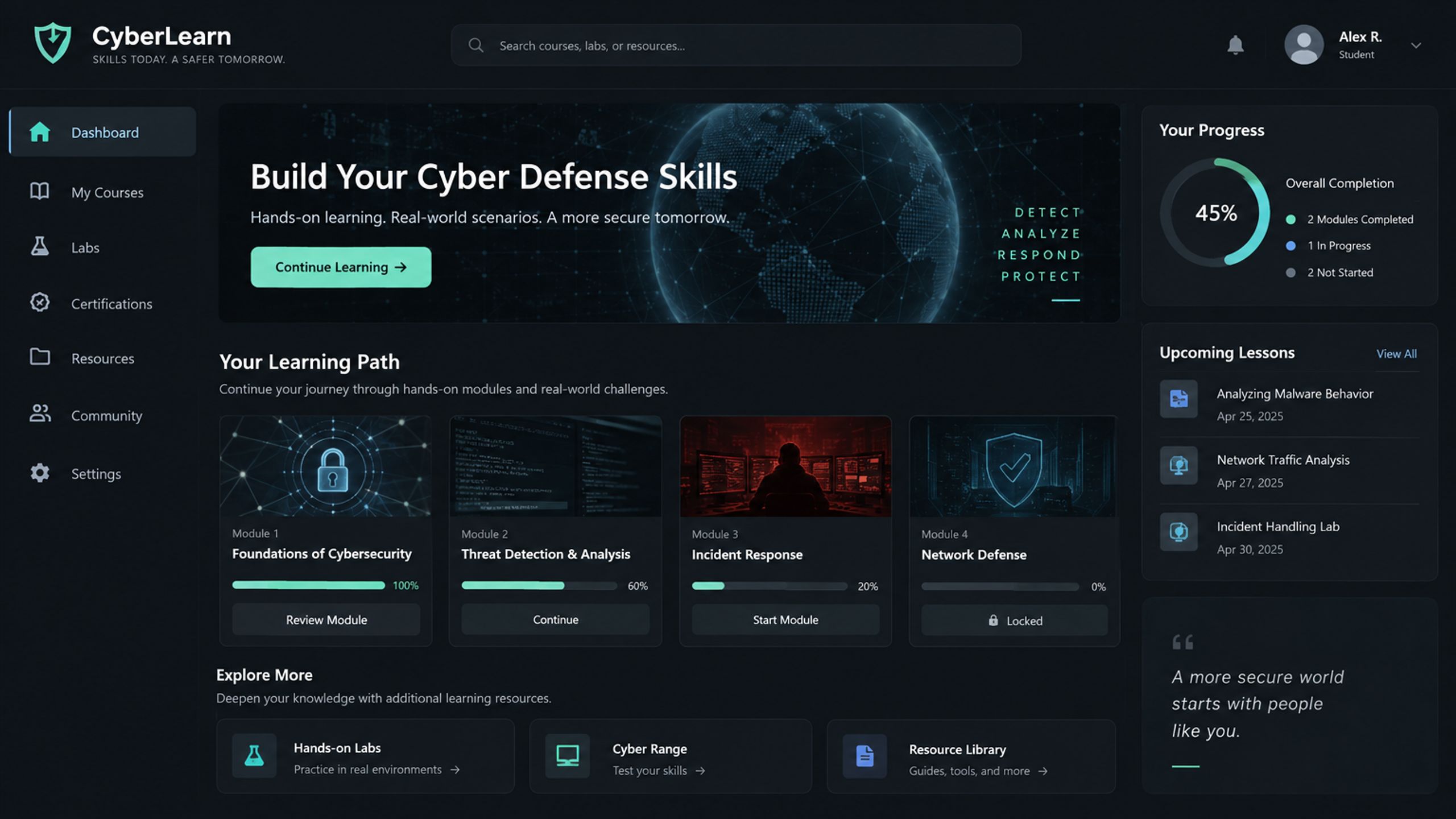The height and width of the screenshot is (819, 1456).
Task: Click Network Defense shield thumbnail
Action: [x=1014, y=466]
